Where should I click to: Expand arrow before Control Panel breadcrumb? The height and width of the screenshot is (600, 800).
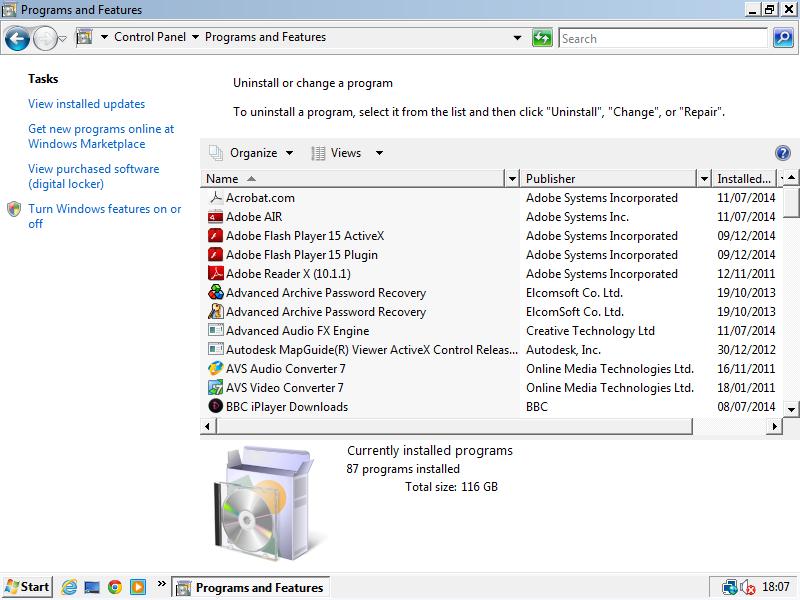[104, 37]
